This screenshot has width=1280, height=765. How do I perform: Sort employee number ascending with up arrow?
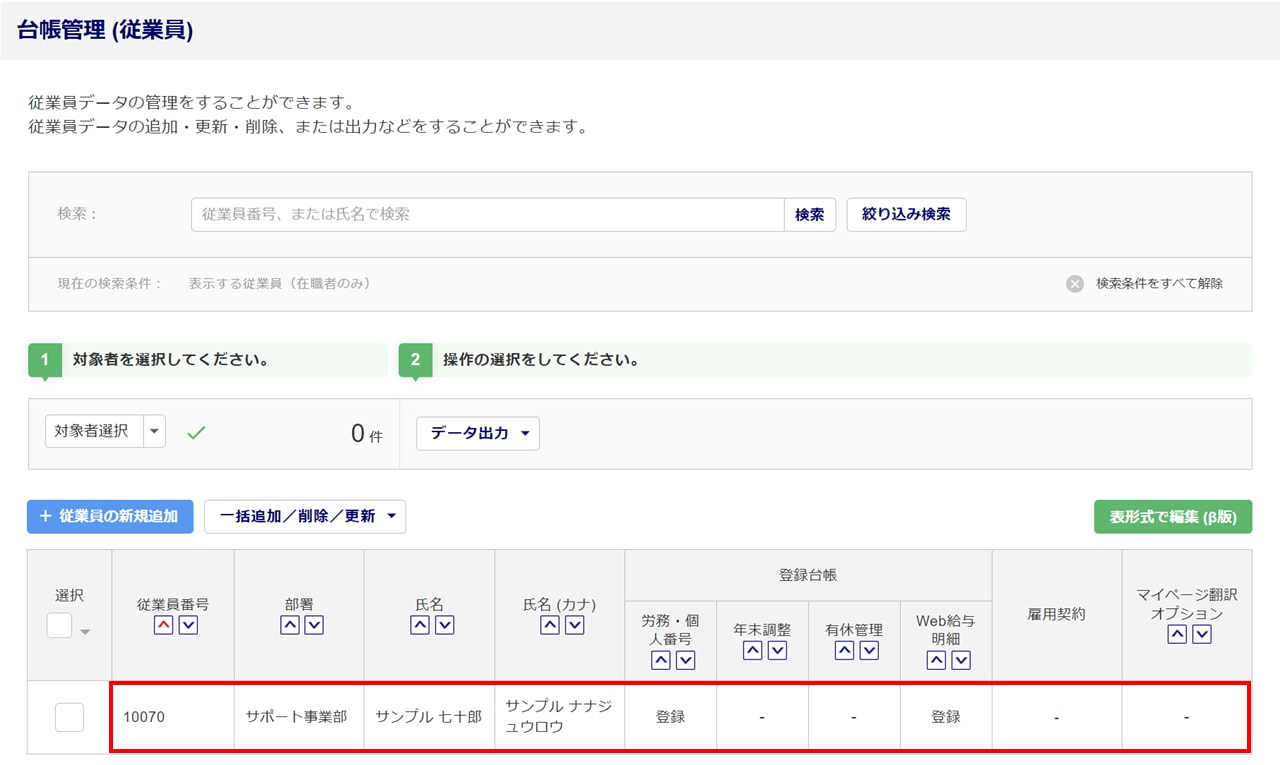pos(162,625)
